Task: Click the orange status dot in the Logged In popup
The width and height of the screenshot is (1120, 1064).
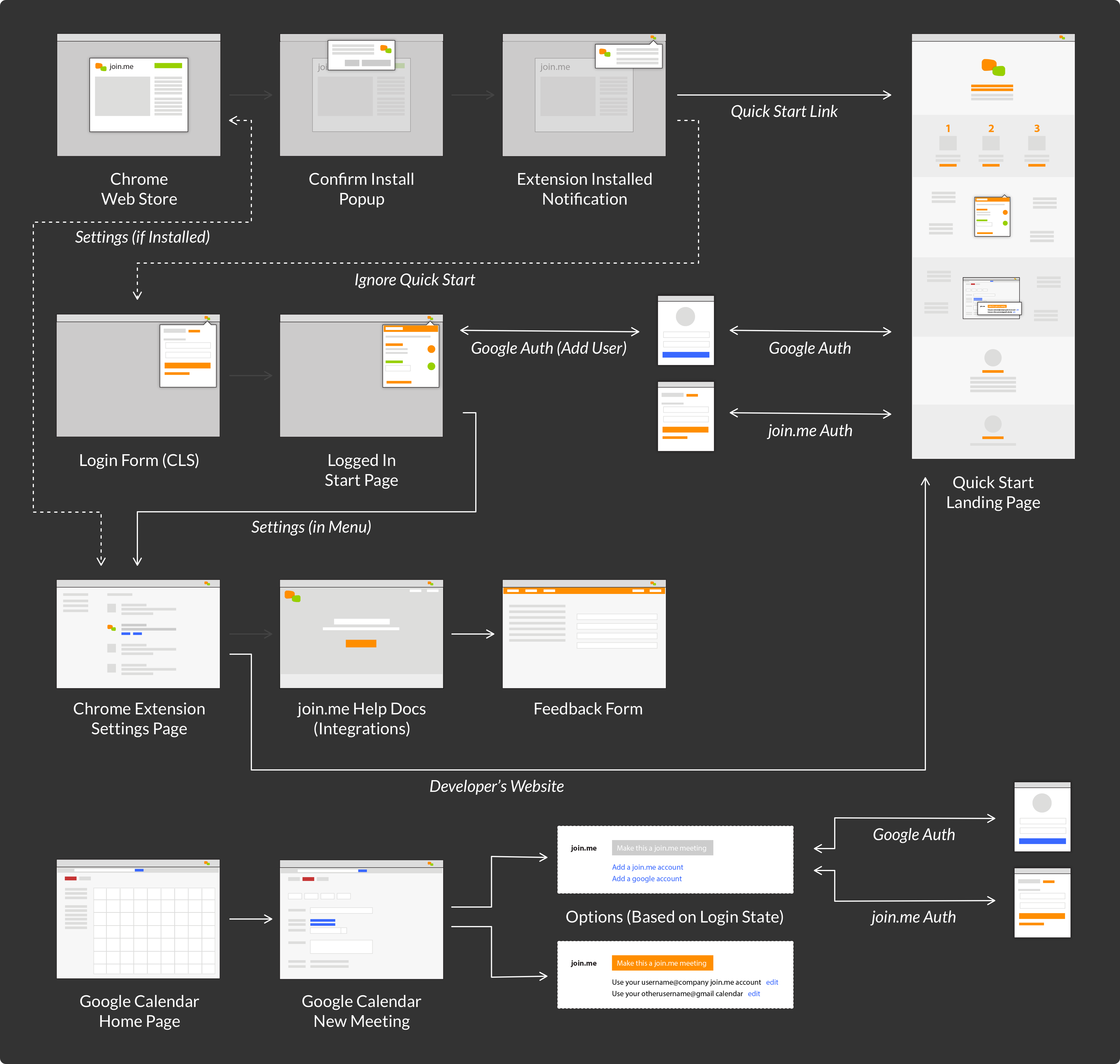Action: (x=431, y=349)
